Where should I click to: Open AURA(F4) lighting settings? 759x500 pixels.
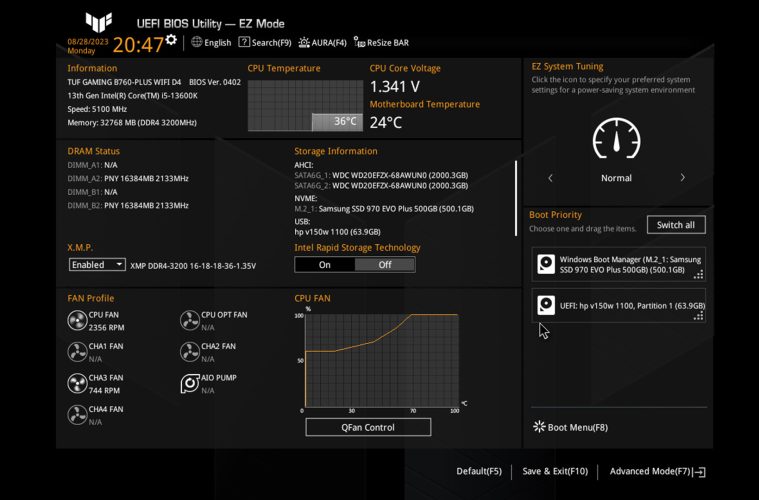pyautogui.click(x=322, y=43)
